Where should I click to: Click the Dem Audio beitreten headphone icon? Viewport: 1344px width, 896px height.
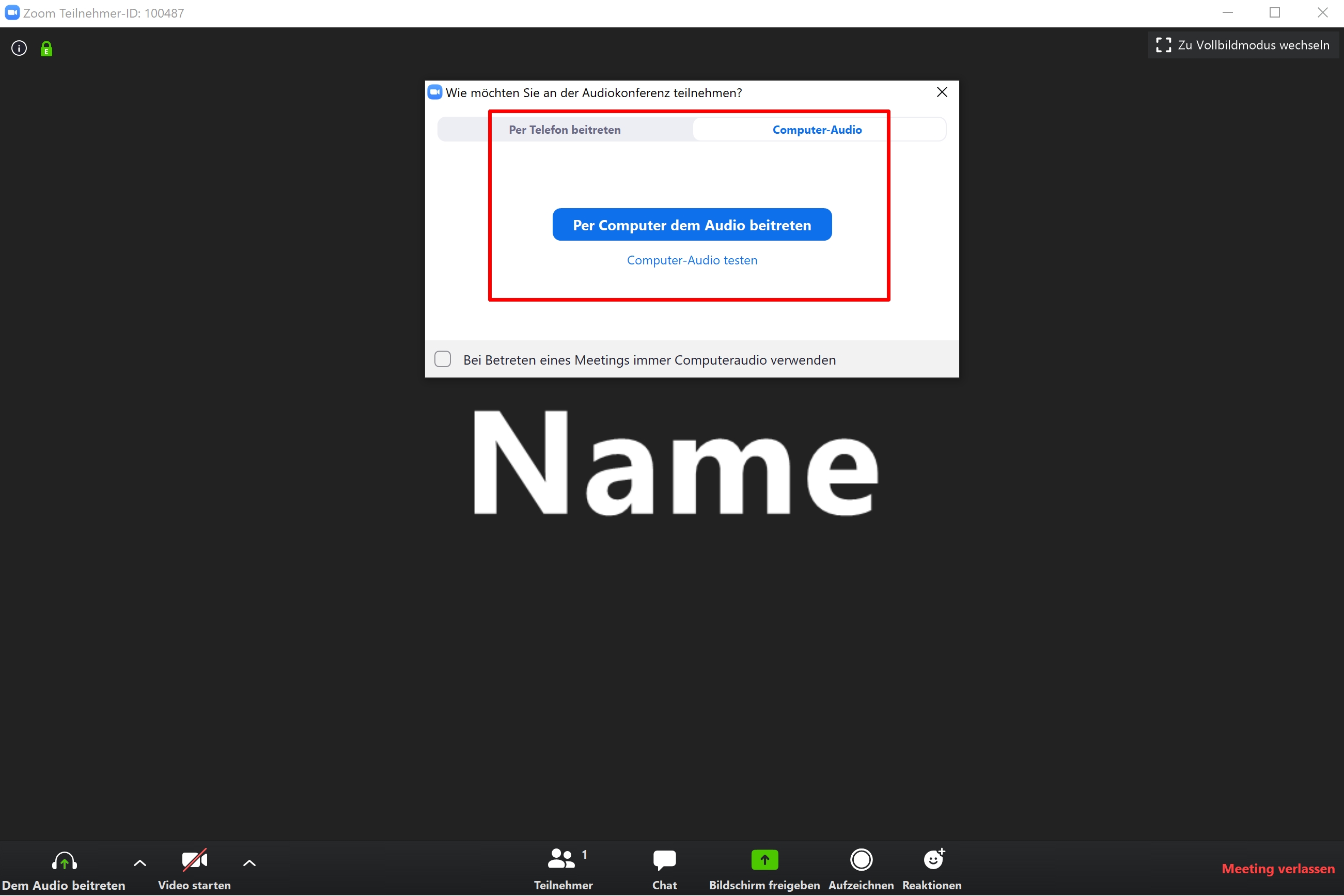pyautogui.click(x=64, y=860)
